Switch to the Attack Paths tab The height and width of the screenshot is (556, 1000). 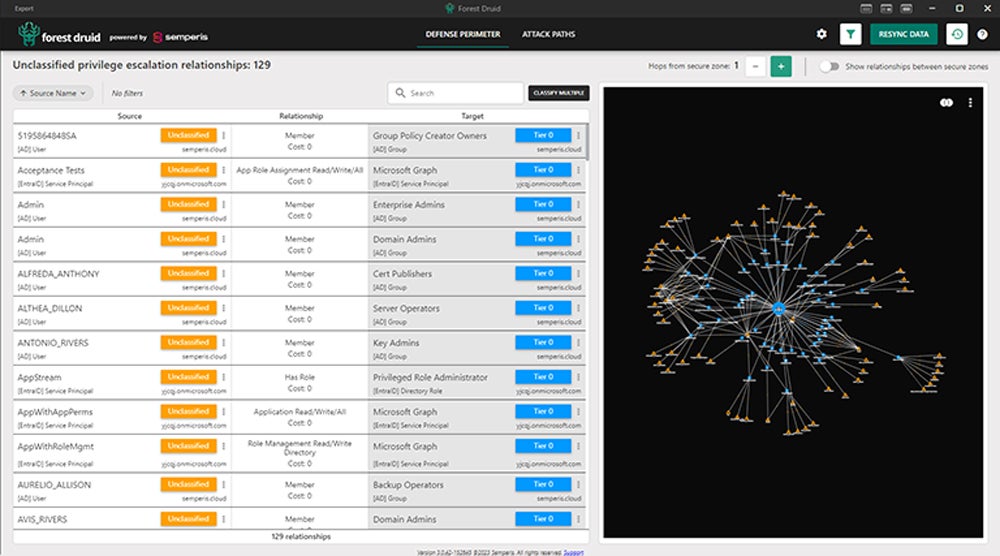548,35
